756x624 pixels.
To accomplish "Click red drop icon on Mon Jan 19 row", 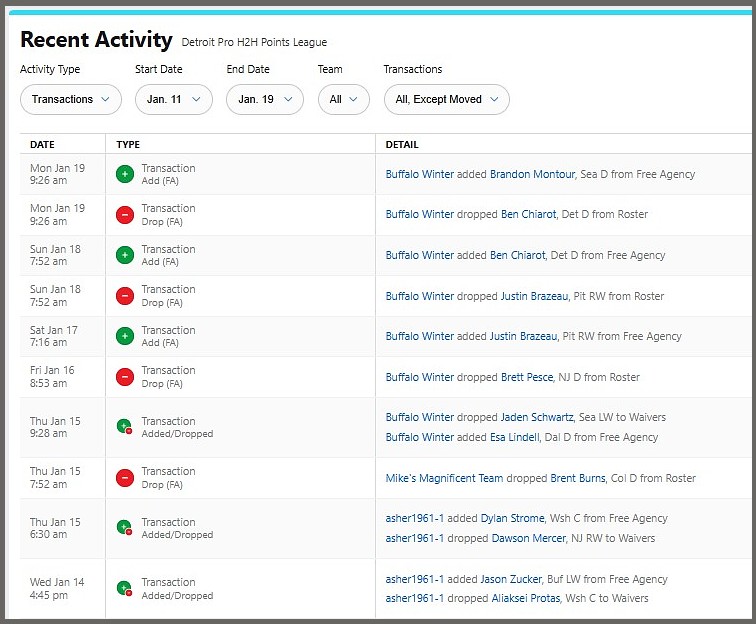I will pos(125,214).
